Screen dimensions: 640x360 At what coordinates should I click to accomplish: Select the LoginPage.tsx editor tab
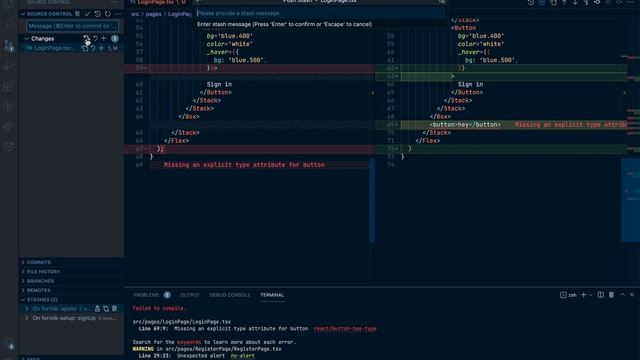[158, 2]
